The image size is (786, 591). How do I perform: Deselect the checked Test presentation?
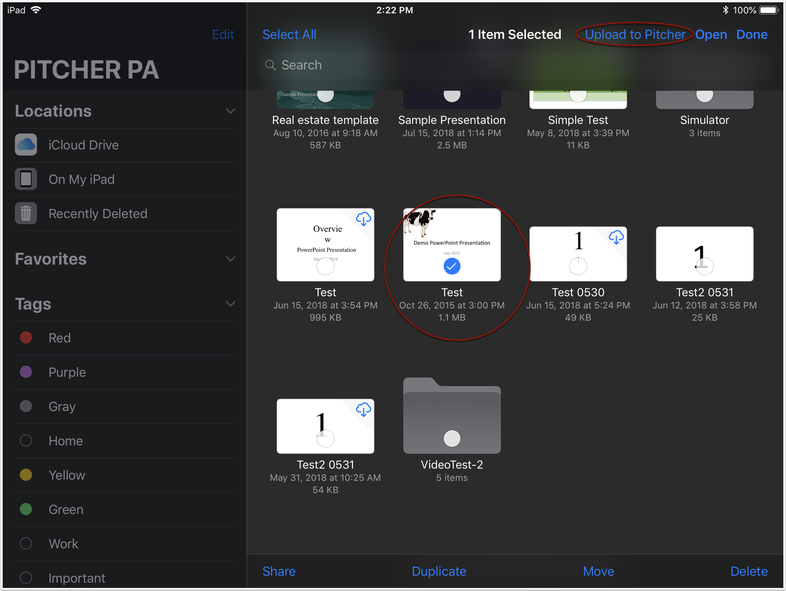pyautogui.click(x=452, y=267)
